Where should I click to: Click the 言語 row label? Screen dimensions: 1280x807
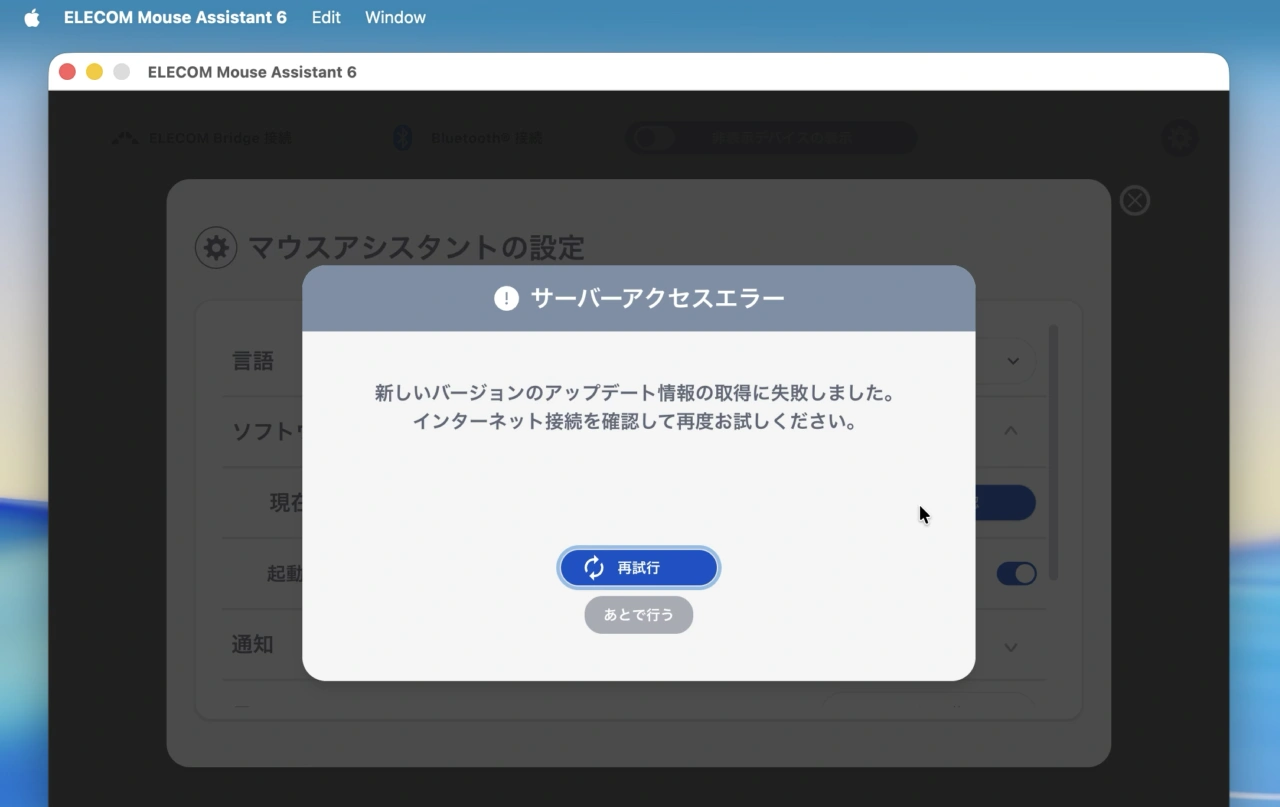(253, 361)
